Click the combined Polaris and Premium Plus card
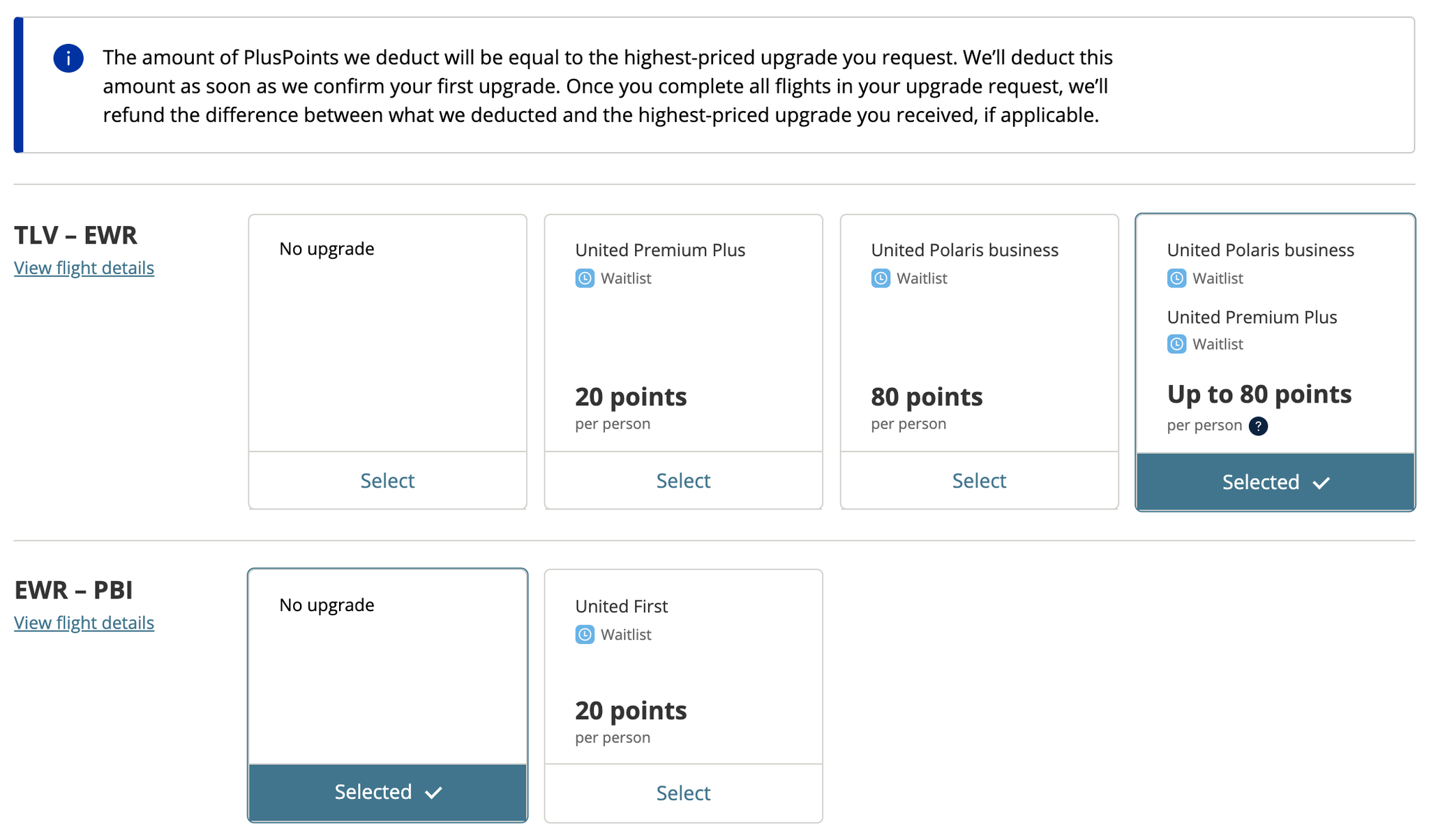1429x840 pixels. [x=1274, y=328]
